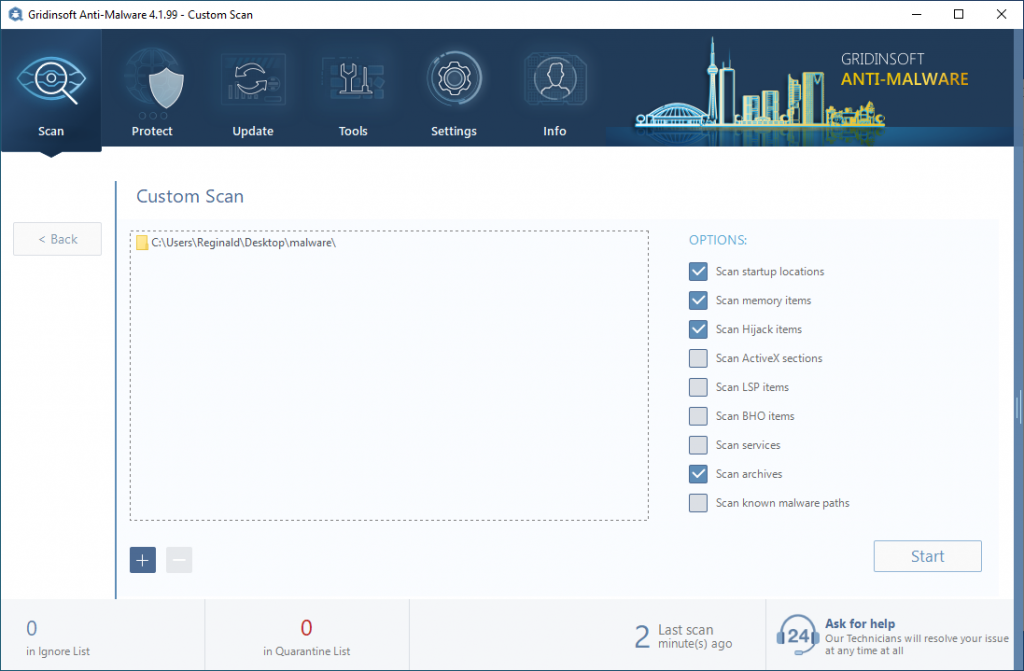1024x671 pixels.
Task: Go back with the Back button
Action: point(57,239)
